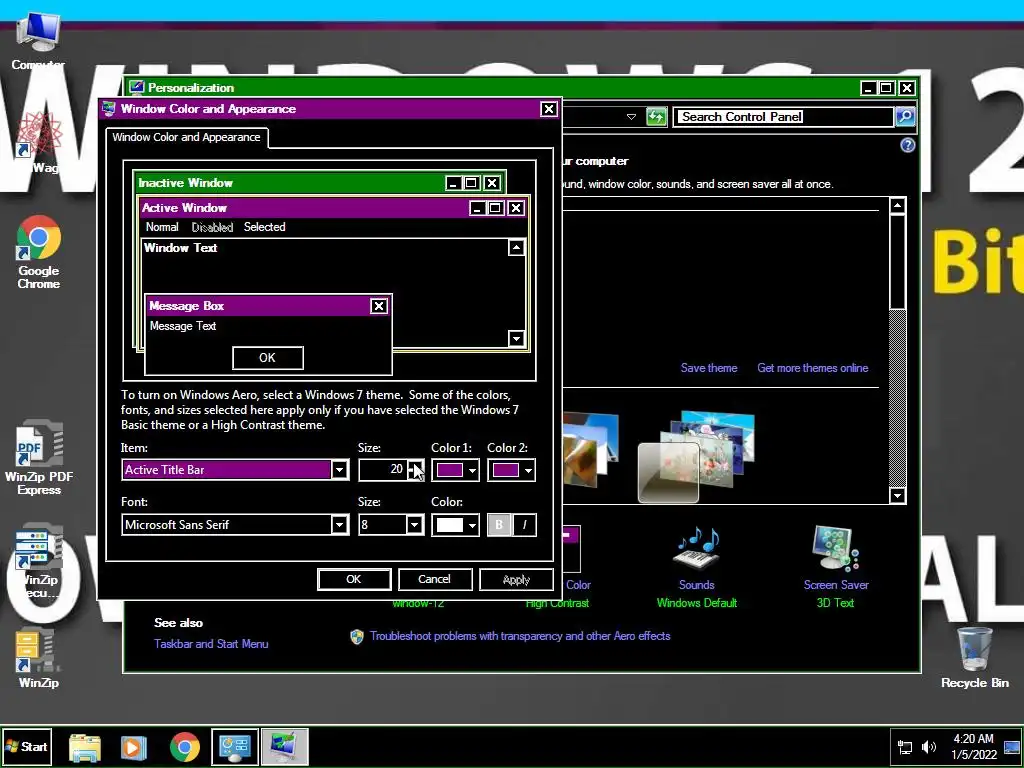Click the preview message box OK button
Screen dimensions: 1024x768
pyautogui.click(x=268, y=358)
